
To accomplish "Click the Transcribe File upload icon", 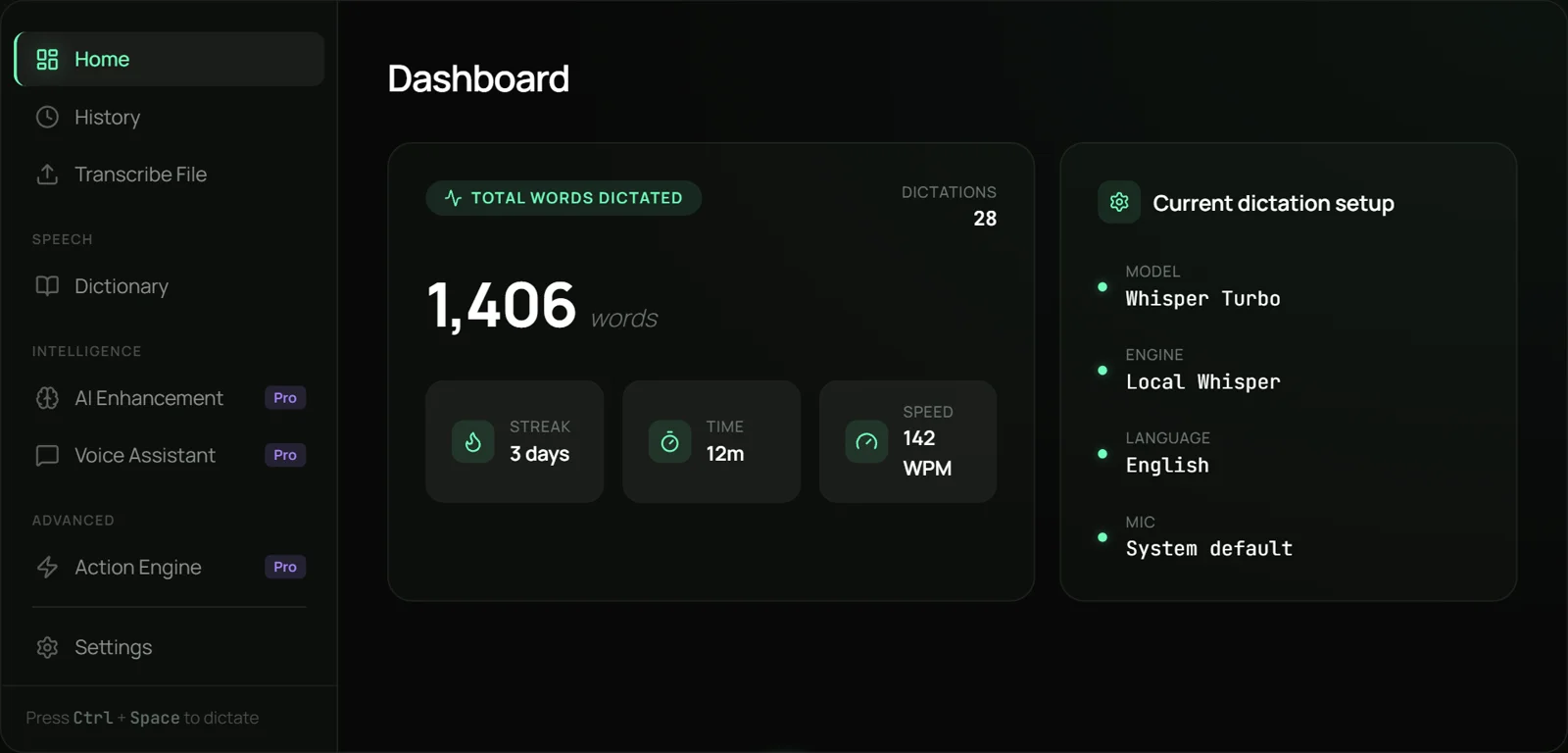I will coord(47,174).
